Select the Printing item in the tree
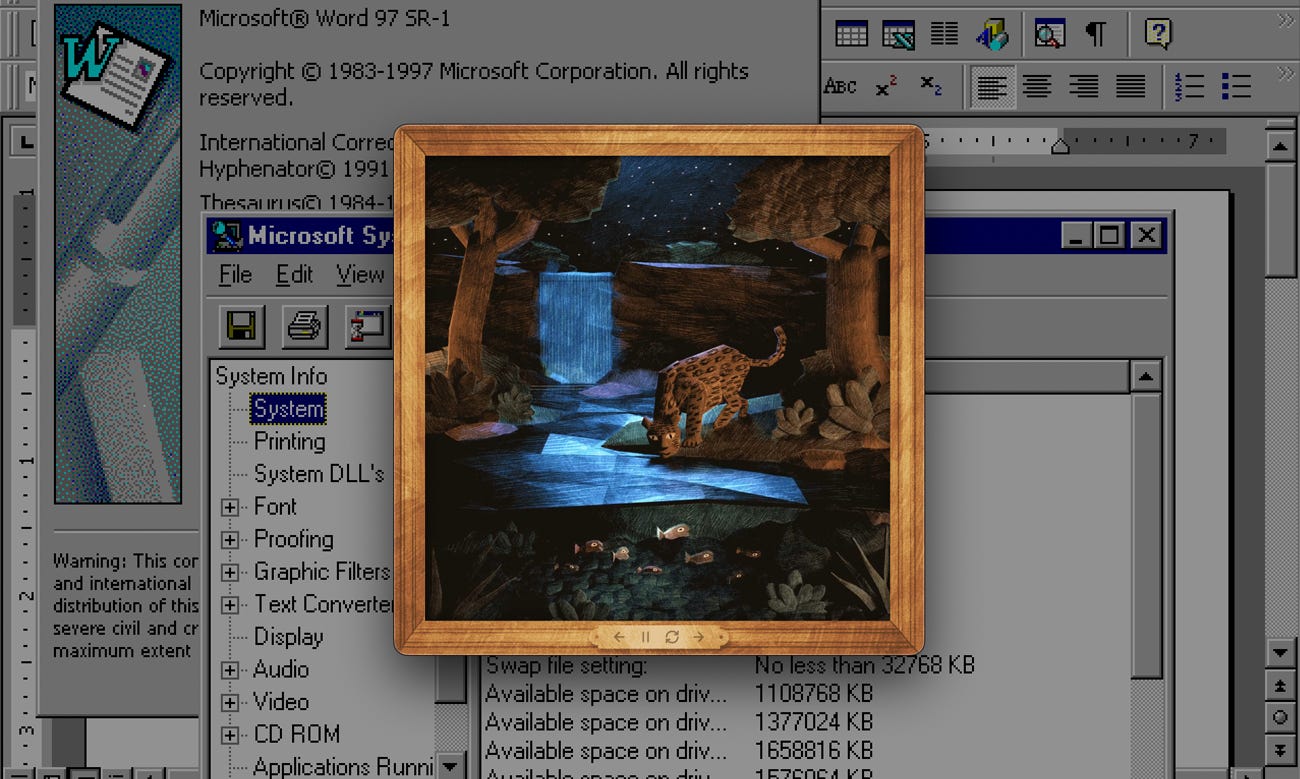 [289, 441]
